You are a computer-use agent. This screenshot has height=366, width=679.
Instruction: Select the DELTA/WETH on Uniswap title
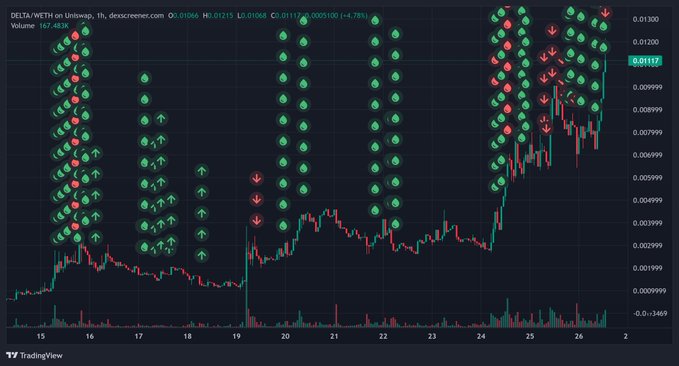click(x=52, y=16)
